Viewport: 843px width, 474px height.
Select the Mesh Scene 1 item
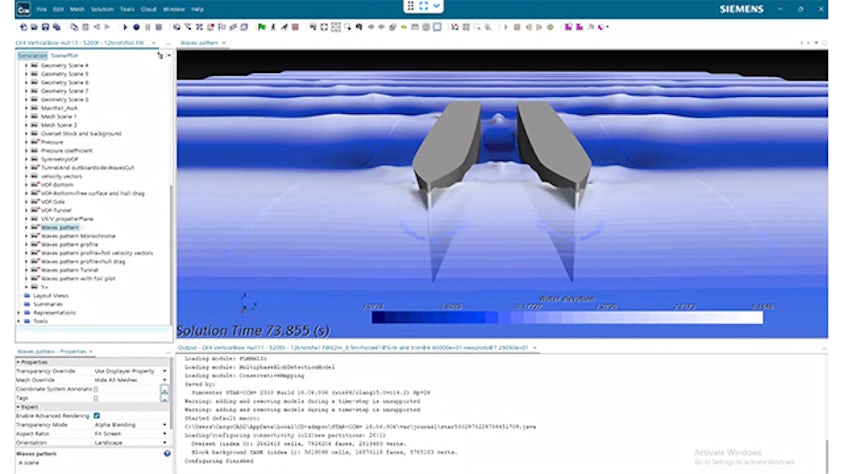click(59, 117)
